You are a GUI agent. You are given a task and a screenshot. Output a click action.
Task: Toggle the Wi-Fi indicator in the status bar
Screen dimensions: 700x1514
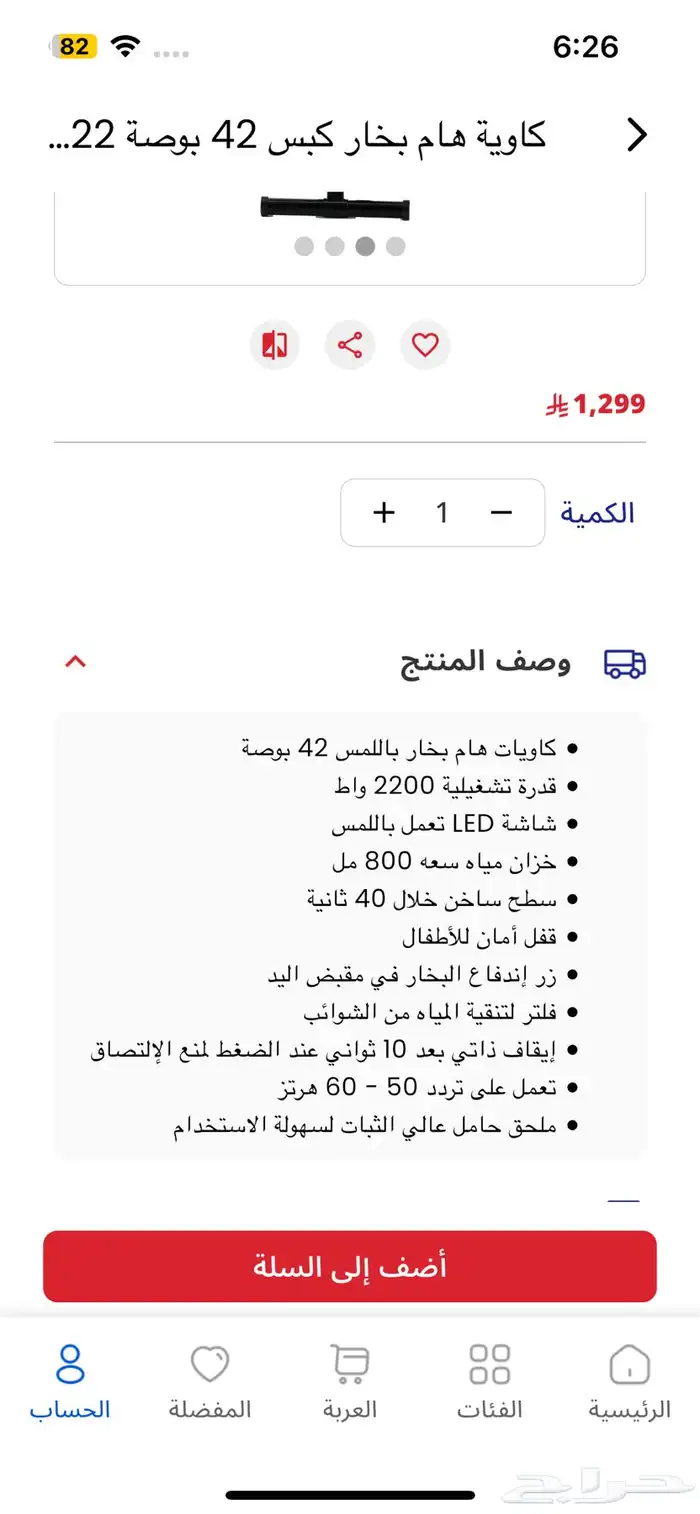click(x=124, y=44)
